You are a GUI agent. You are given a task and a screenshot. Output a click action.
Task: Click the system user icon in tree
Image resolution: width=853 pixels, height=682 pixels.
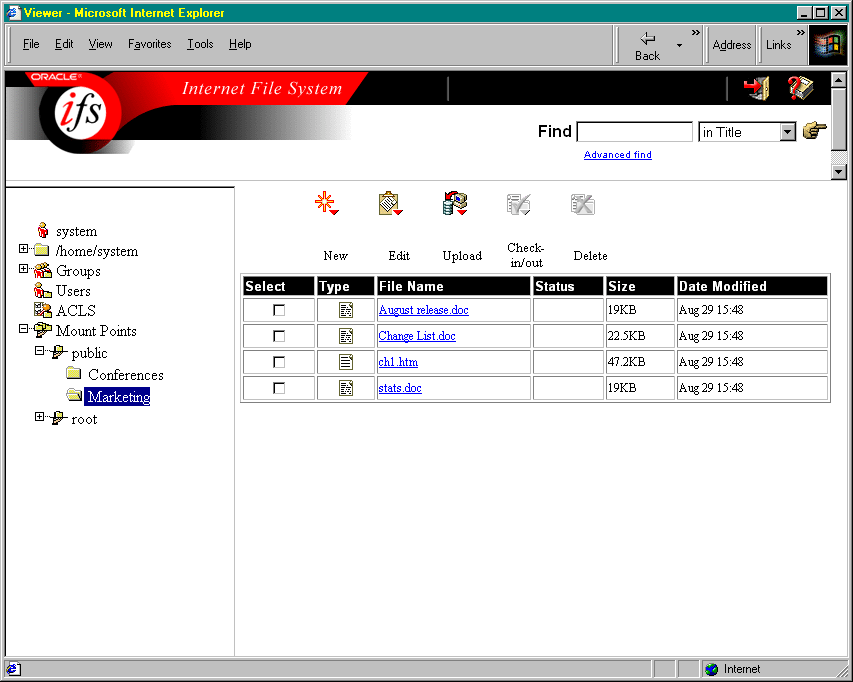coord(42,230)
